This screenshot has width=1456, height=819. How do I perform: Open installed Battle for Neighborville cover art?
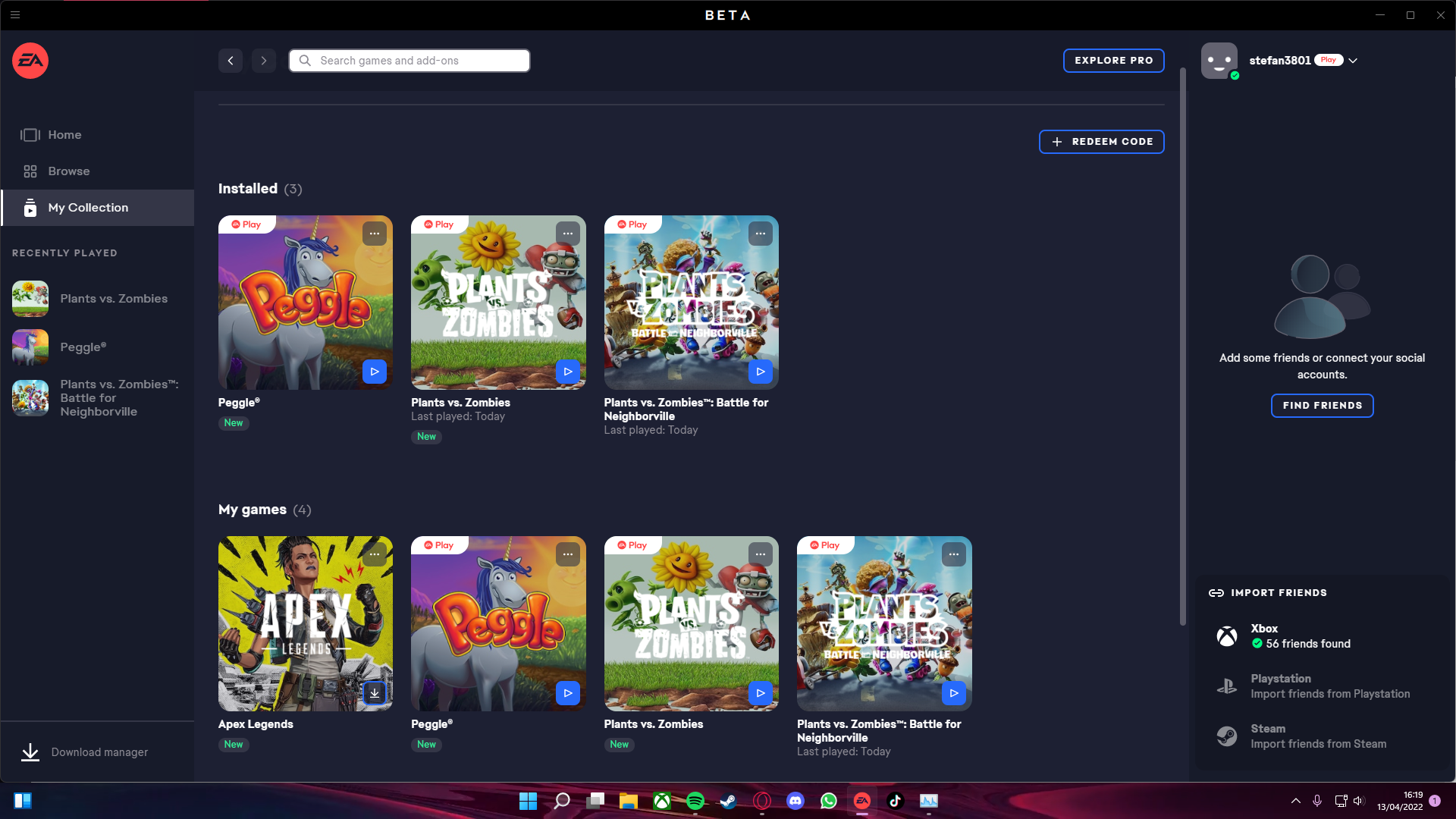coord(692,303)
